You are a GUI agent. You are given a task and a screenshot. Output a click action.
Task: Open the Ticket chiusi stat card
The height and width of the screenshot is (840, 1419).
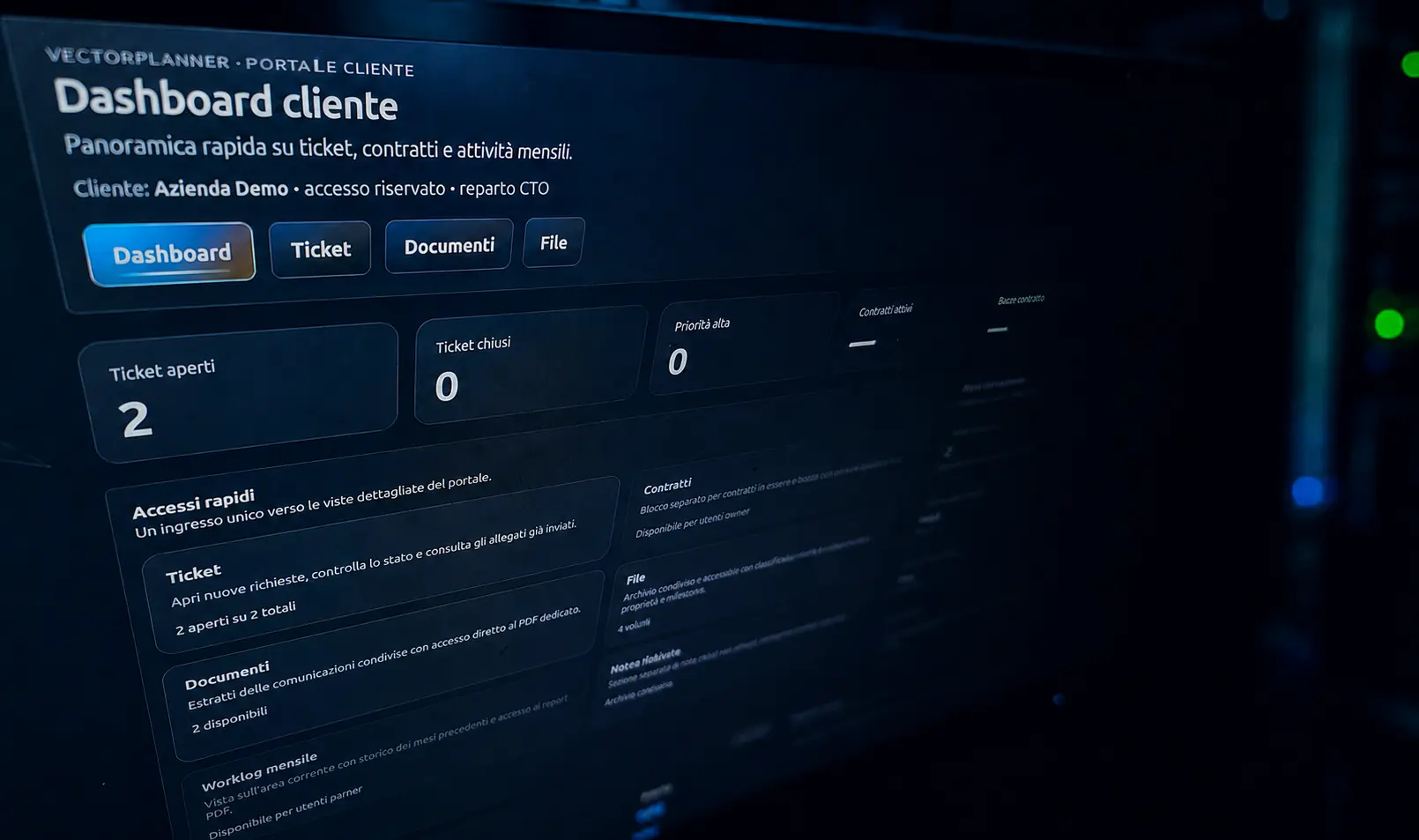point(531,364)
